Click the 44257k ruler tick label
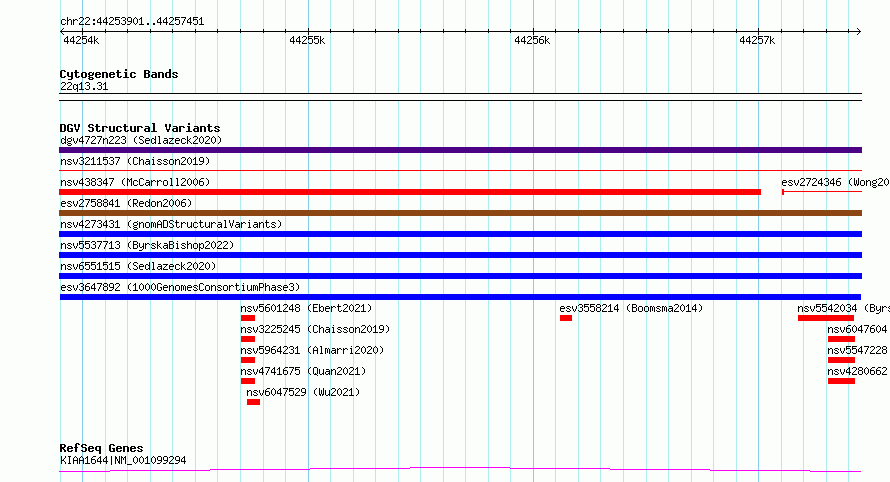 [757, 40]
